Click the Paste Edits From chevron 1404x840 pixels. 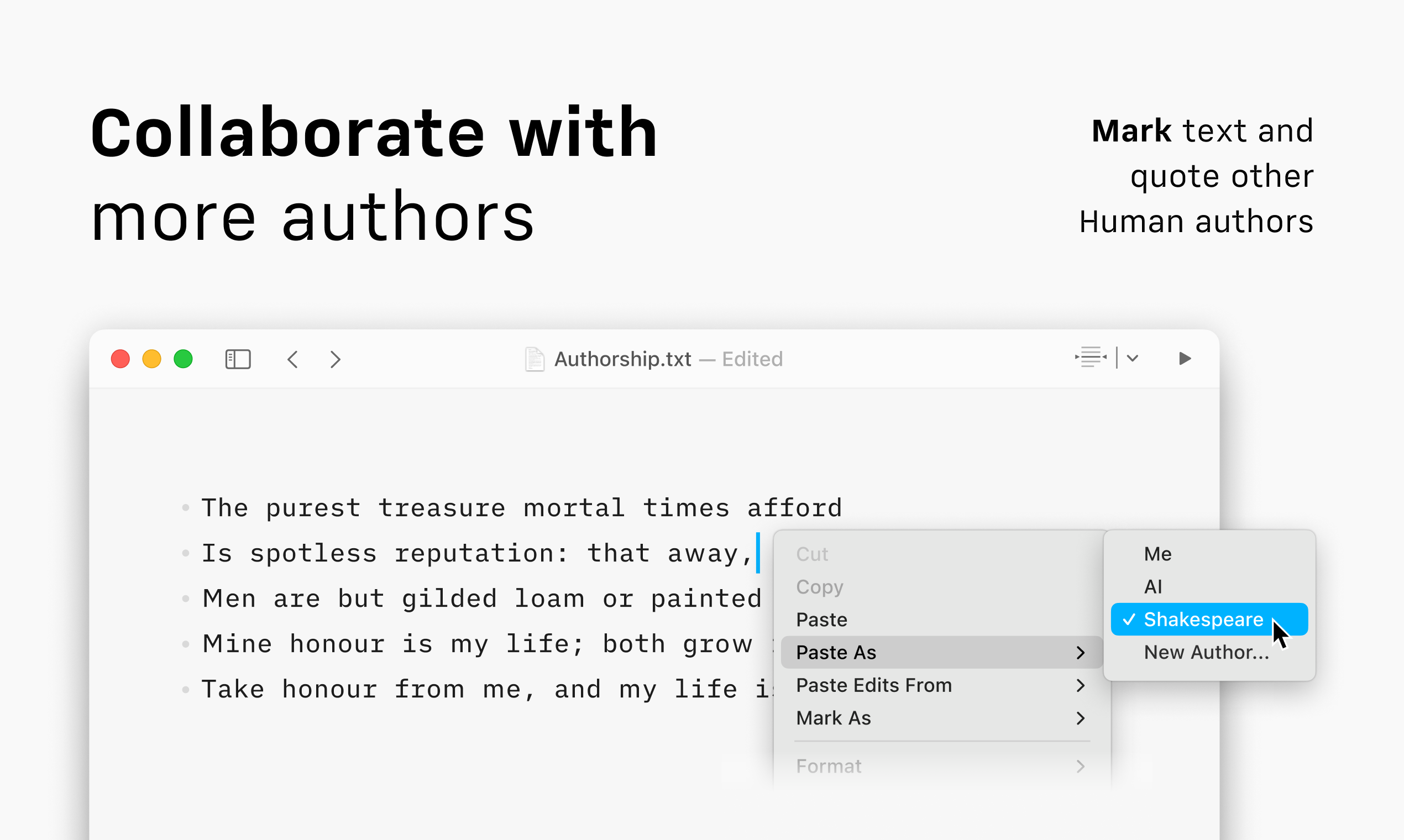coord(1081,685)
